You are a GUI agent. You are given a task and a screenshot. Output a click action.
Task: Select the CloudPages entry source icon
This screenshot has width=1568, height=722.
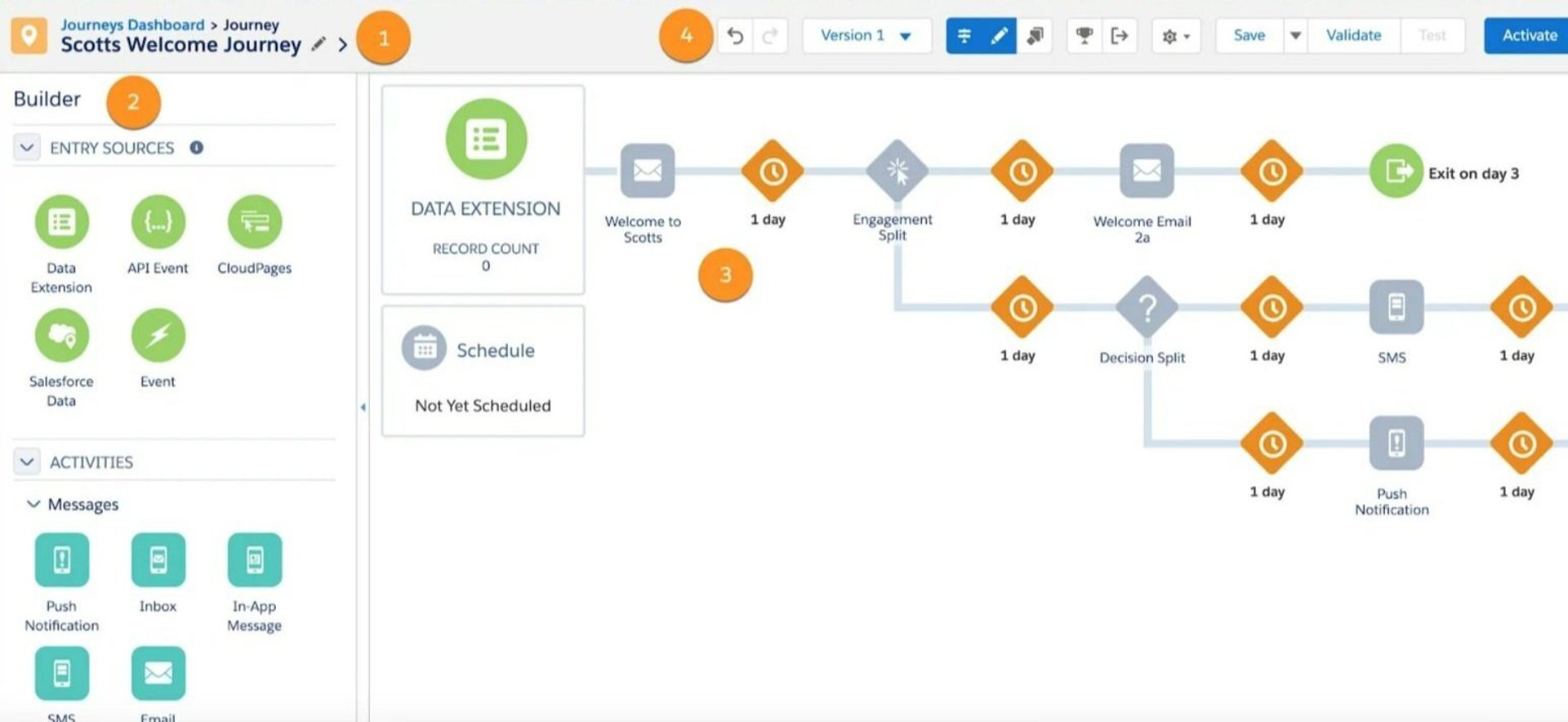click(254, 222)
